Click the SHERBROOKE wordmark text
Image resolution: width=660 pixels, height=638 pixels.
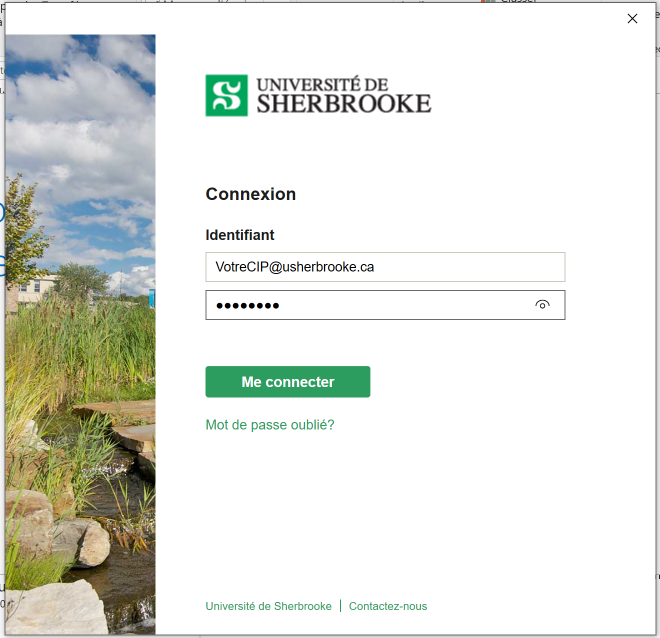click(x=343, y=103)
